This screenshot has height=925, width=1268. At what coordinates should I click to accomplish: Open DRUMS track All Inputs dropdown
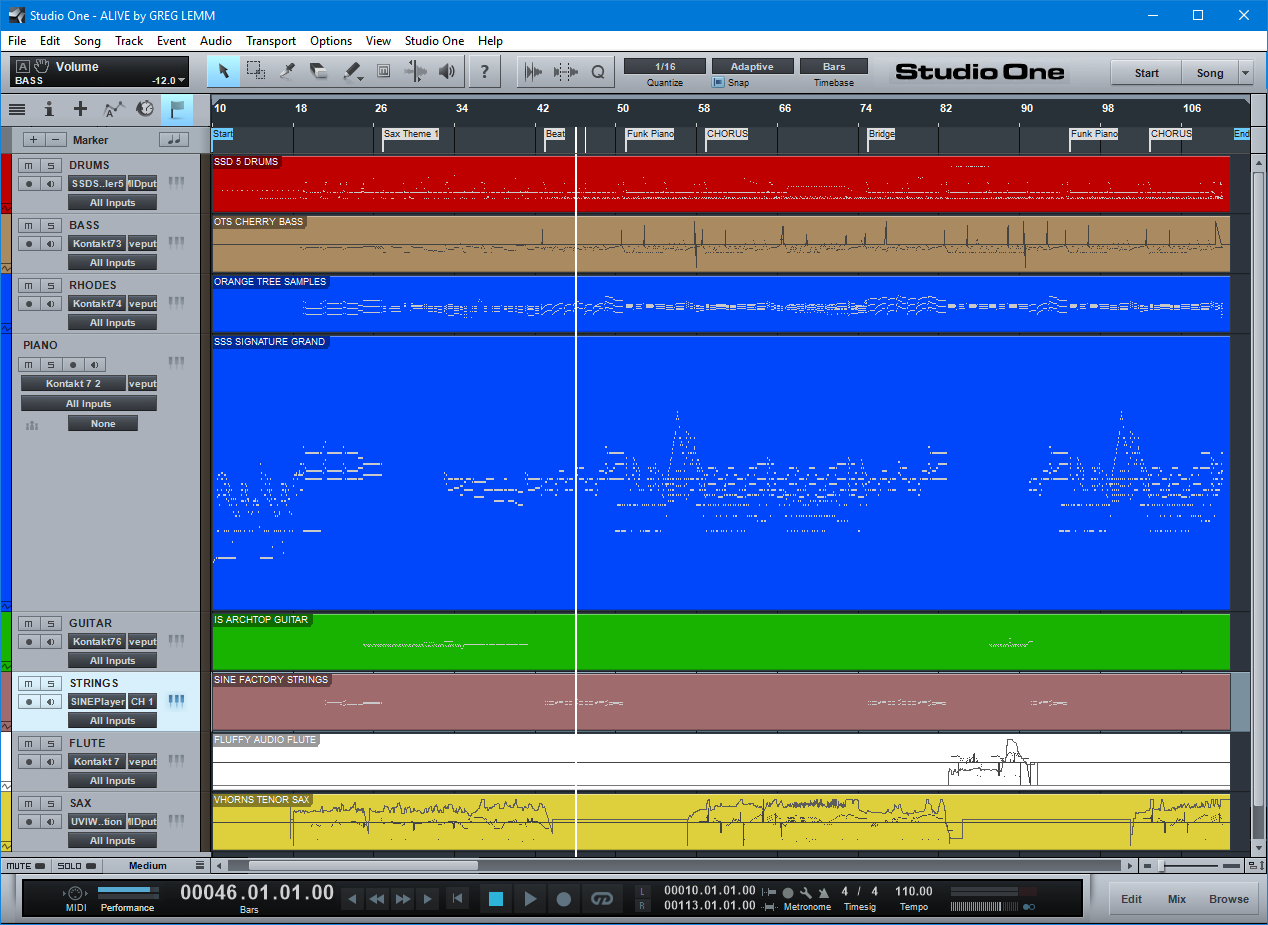coord(112,202)
